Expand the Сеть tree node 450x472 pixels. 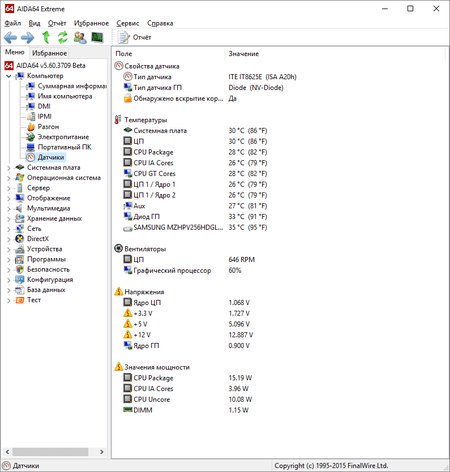click(x=9, y=229)
